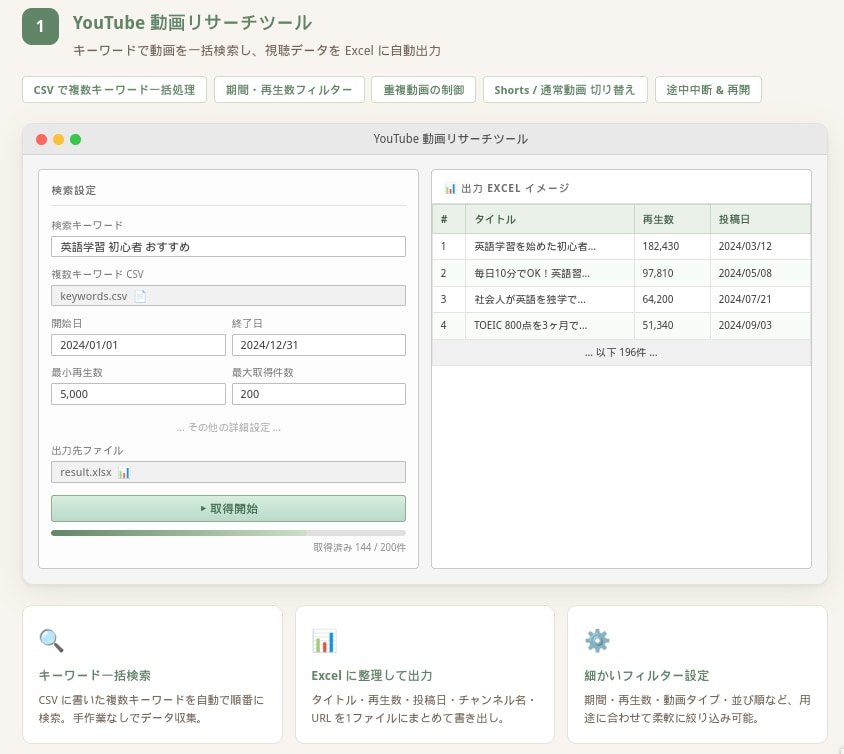Click the yellow minimize window dot
The image size is (844, 754).
tap(59, 139)
